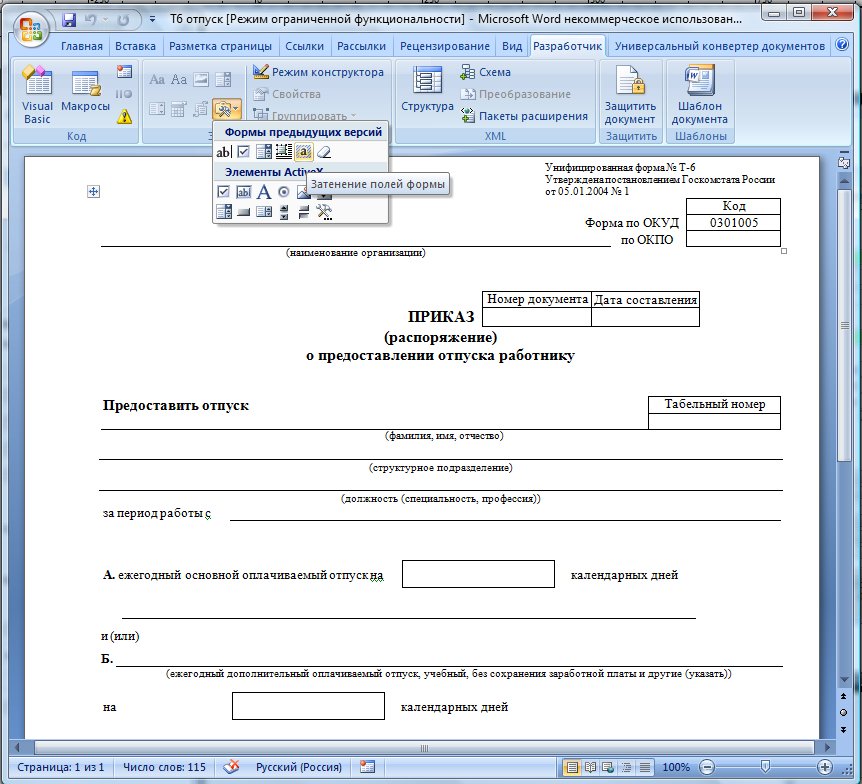
Task: Open the Macro Security warning icon
Action: pyautogui.click(x=124, y=116)
